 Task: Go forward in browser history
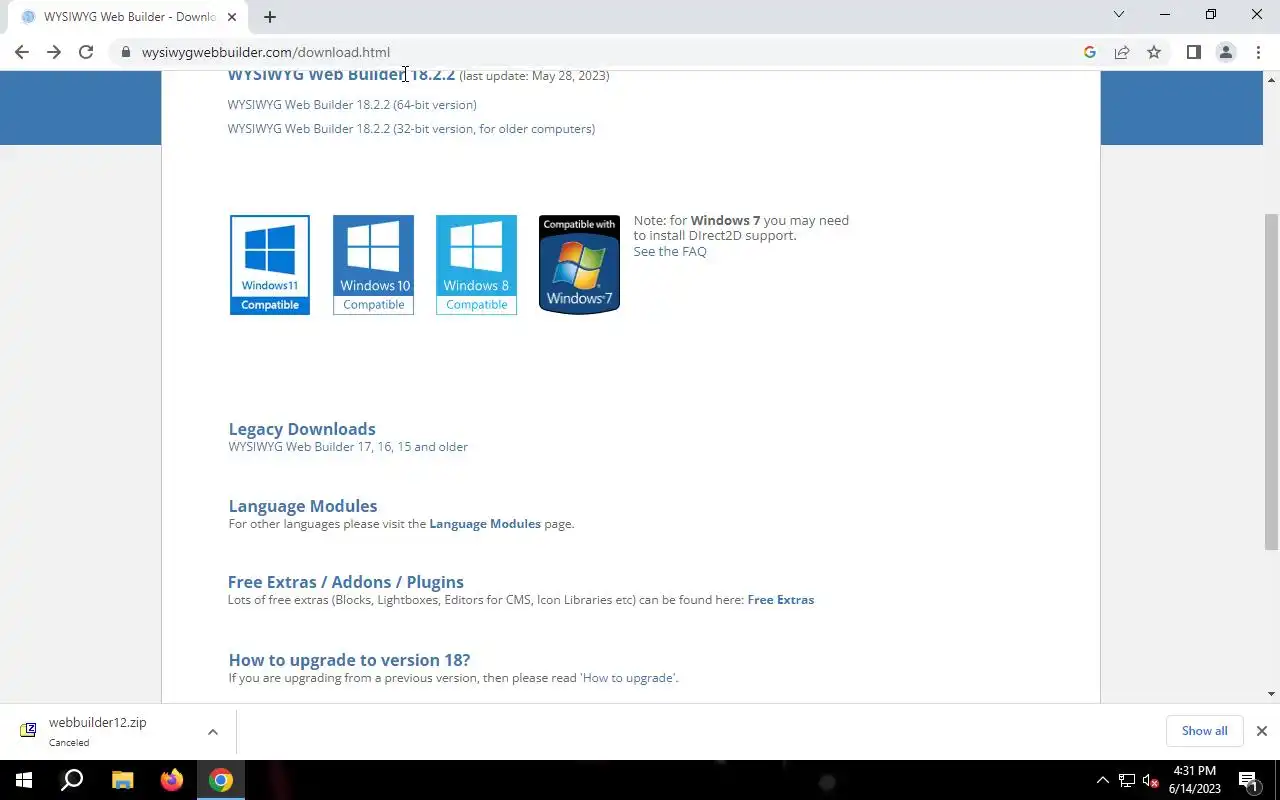tap(54, 52)
